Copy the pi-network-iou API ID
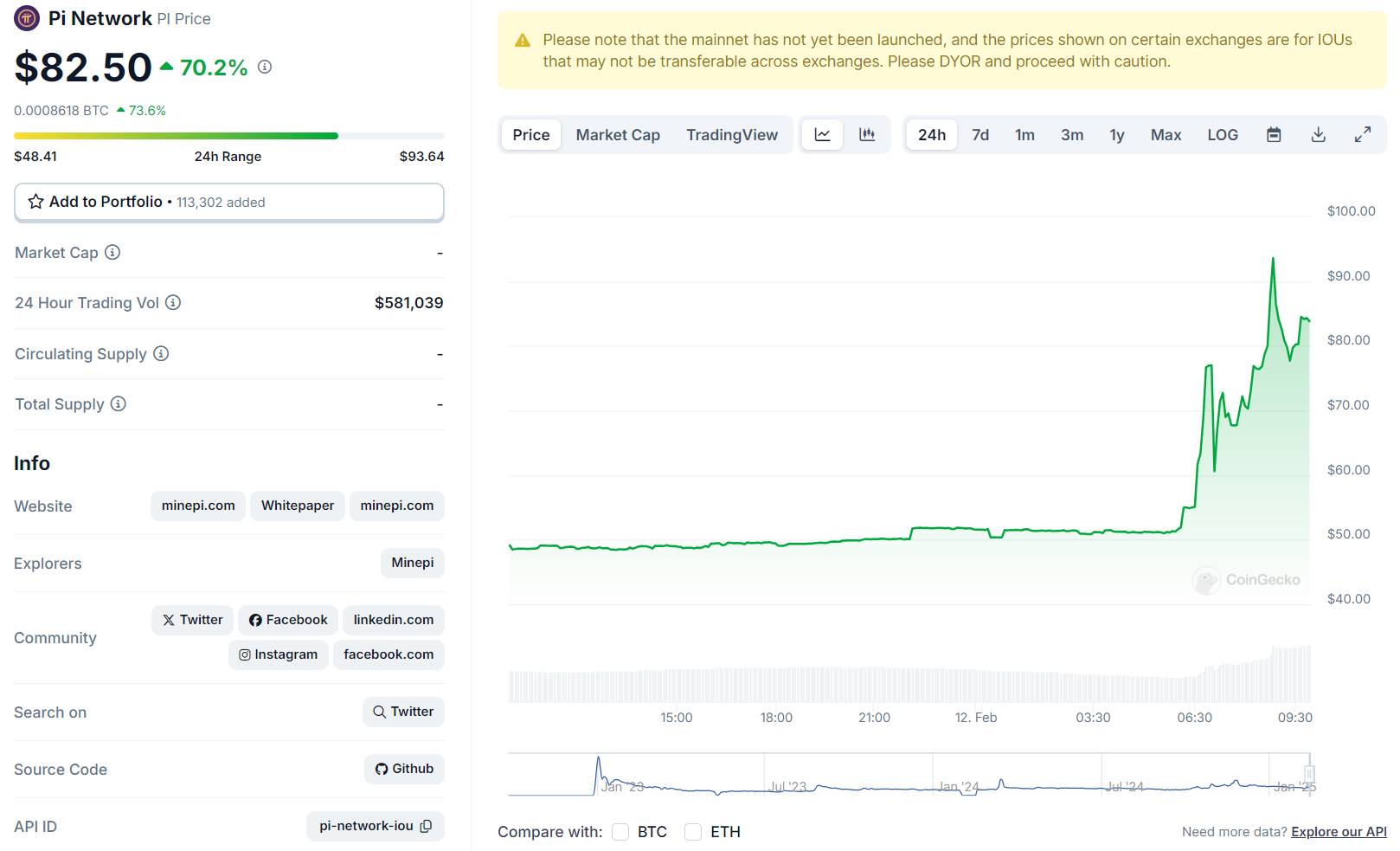 pos(426,826)
